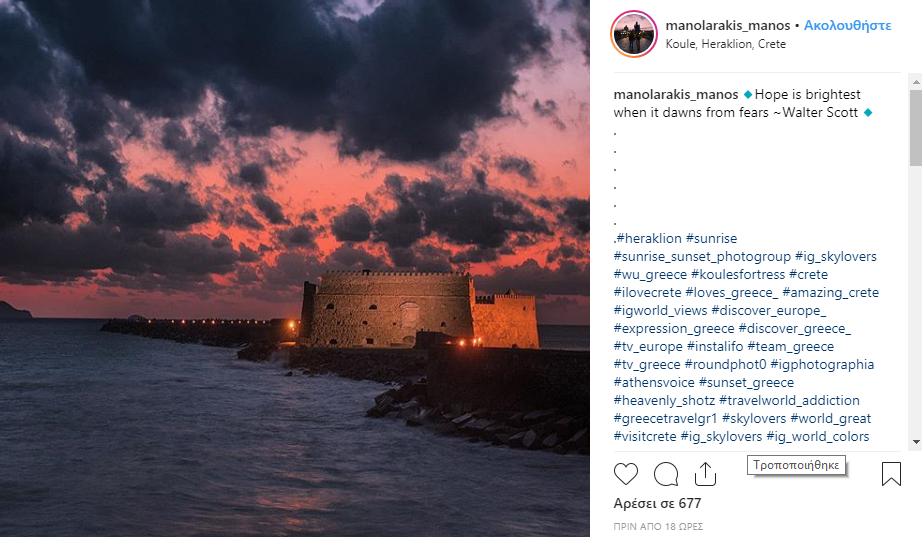Like the post with heart icon
Image resolution: width=922 pixels, height=537 pixels.
pos(626,474)
